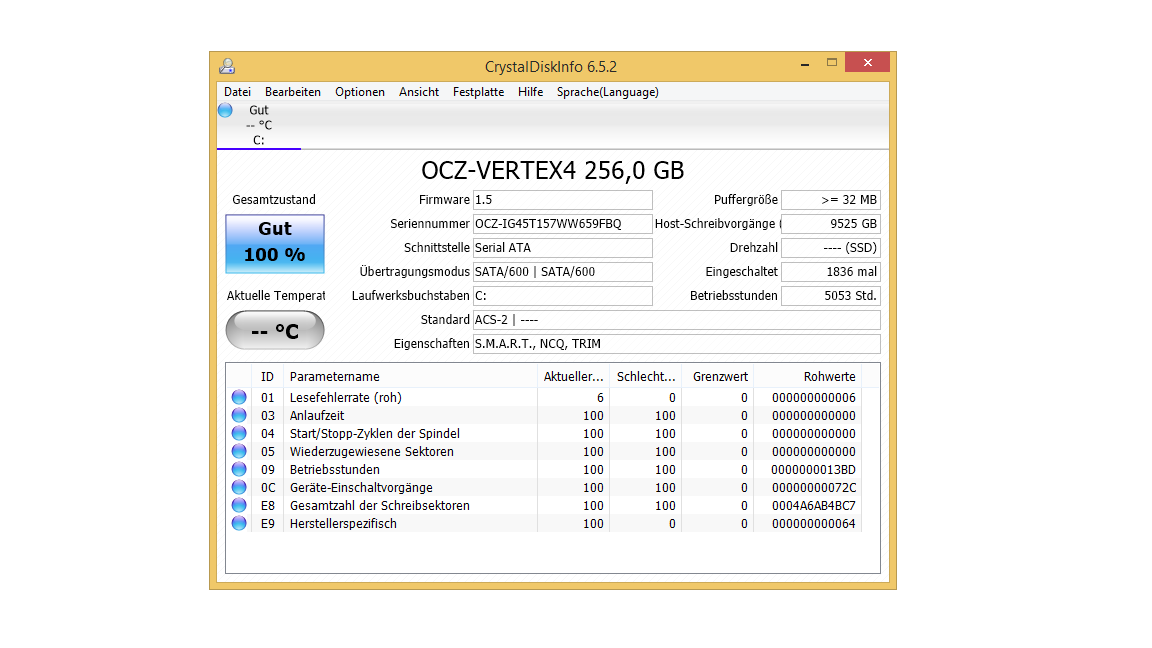The image size is (1152, 648).
Task: Click the Rohwerte column header
Action: (807, 376)
